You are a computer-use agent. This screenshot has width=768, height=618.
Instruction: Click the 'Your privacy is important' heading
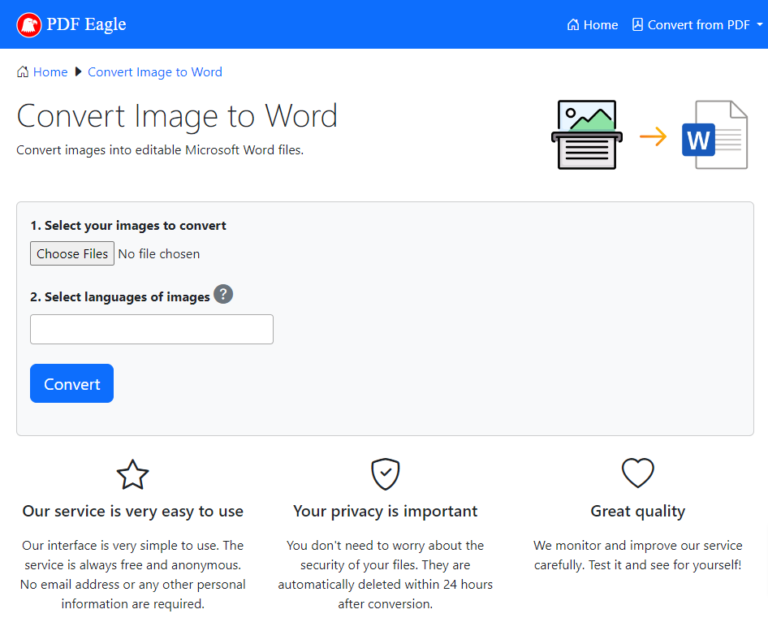point(385,511)
